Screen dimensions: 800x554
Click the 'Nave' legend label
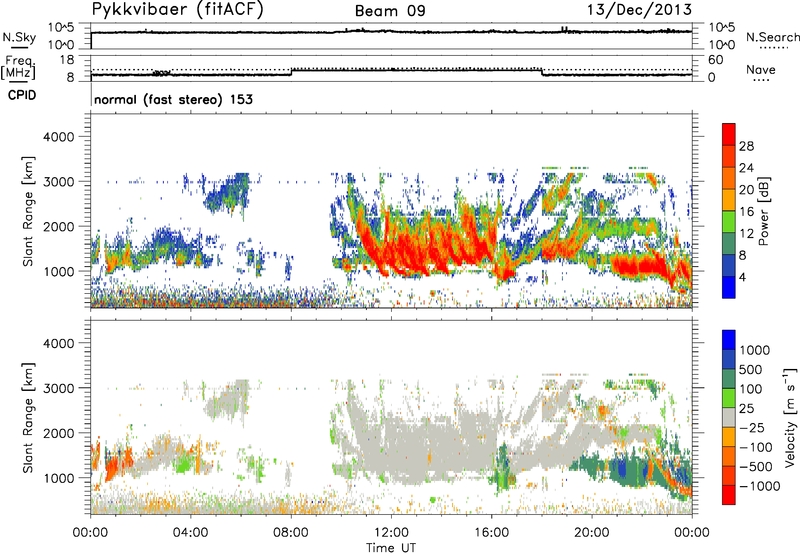(x=760, y=69)
